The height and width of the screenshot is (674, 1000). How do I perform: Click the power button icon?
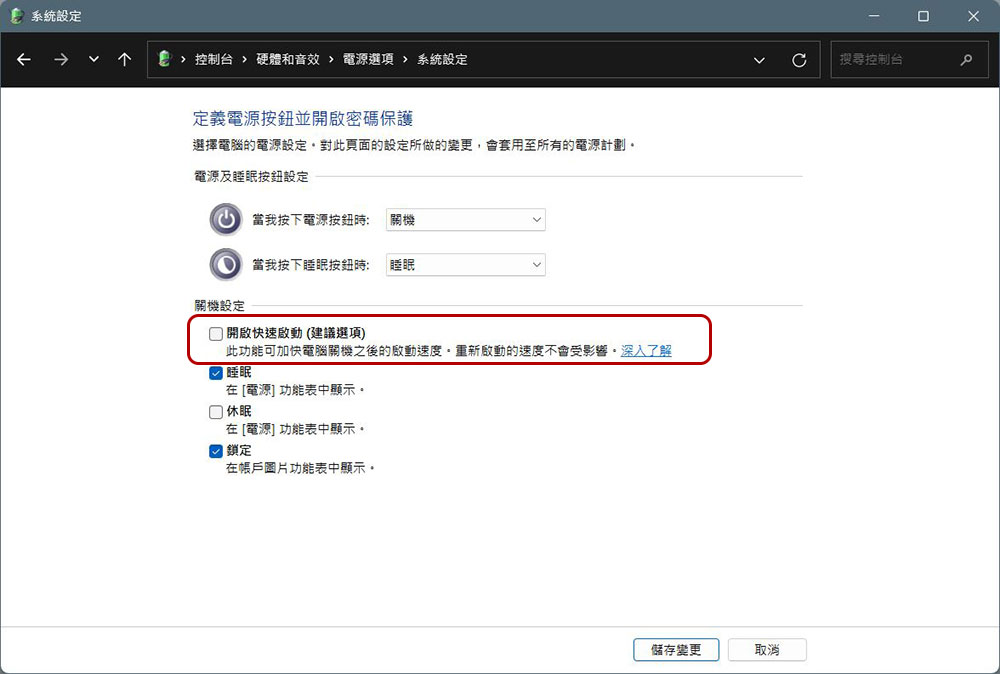click(226, 219)
